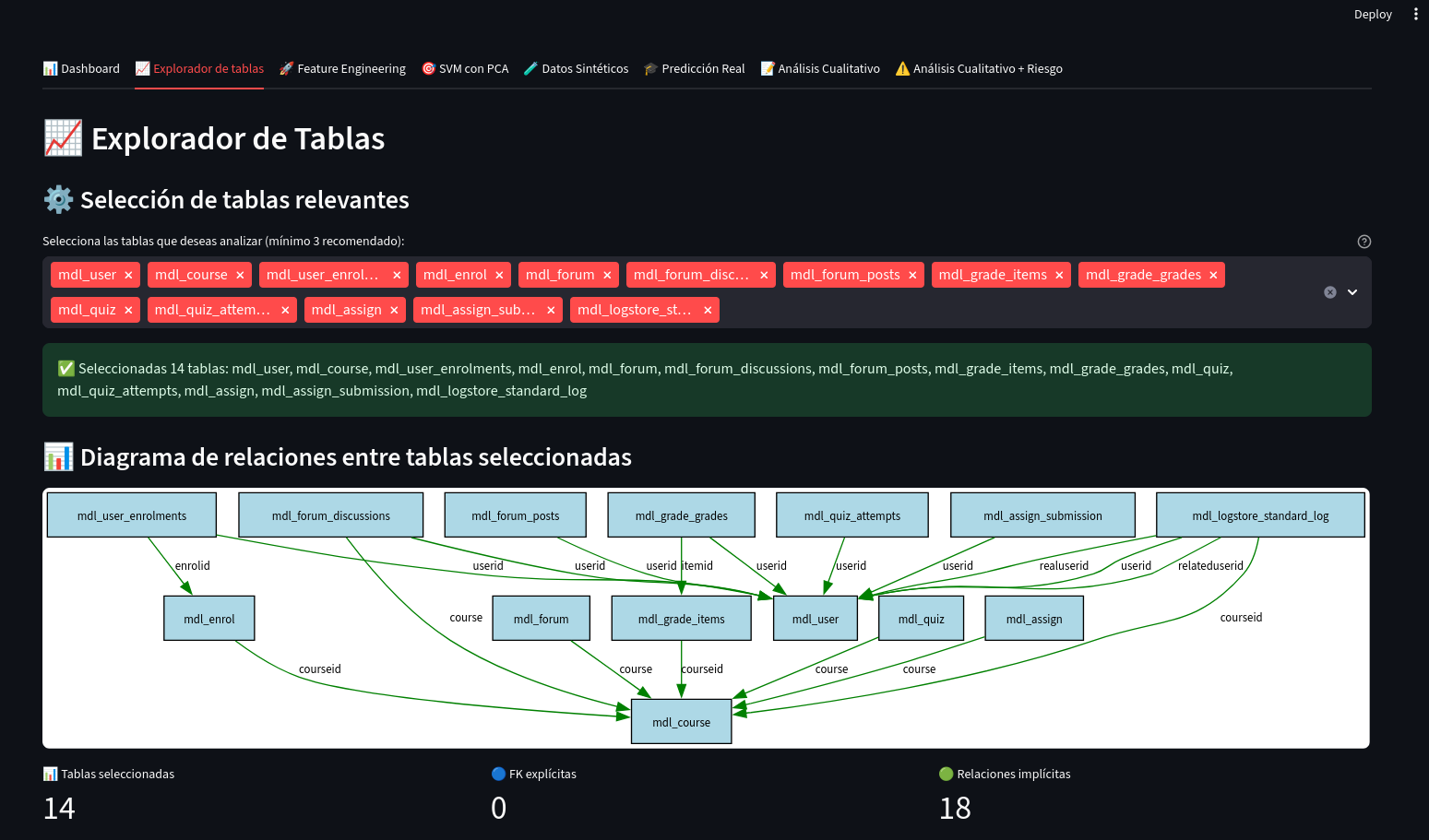Click the mdl_course node in the diagram
Viewport: 1429px width, 840px height.
[681, 721]
